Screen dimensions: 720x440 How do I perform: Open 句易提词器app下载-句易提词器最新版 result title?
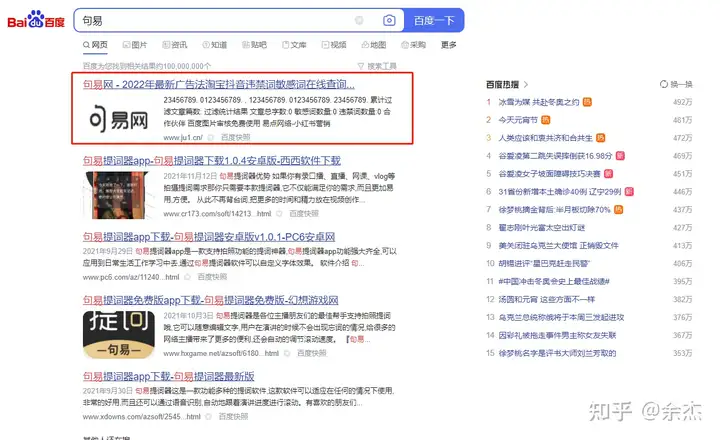(x=169, y=377)
